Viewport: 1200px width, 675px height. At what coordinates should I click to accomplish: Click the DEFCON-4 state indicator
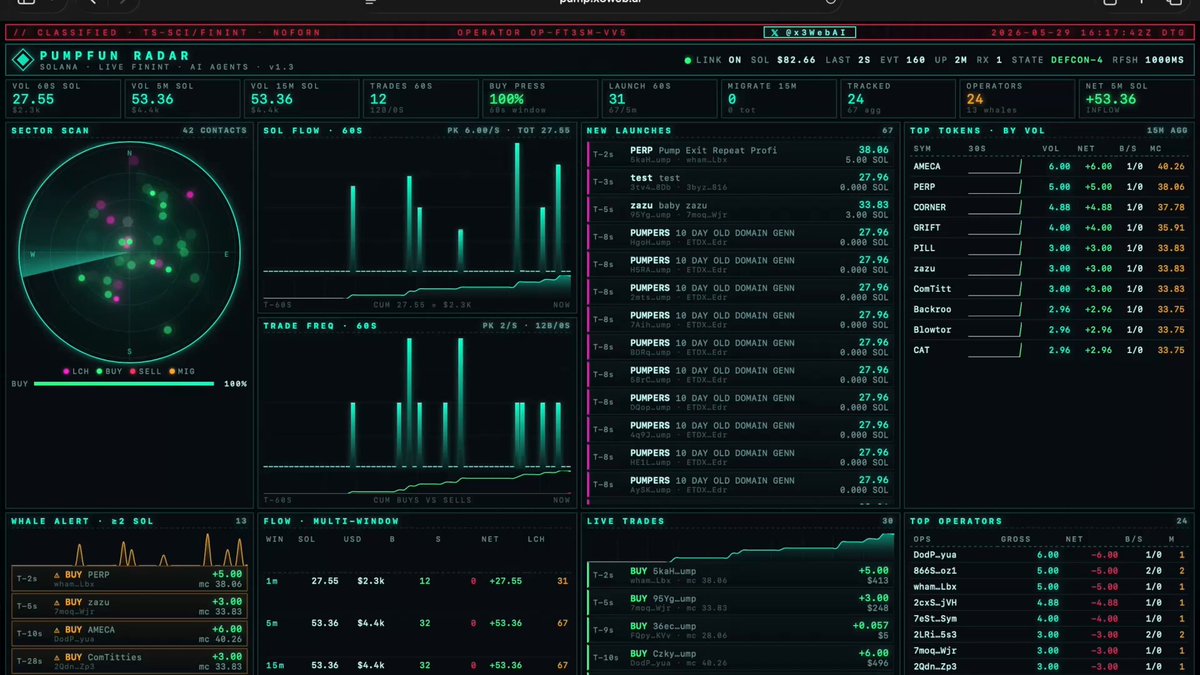[1076, 60]
